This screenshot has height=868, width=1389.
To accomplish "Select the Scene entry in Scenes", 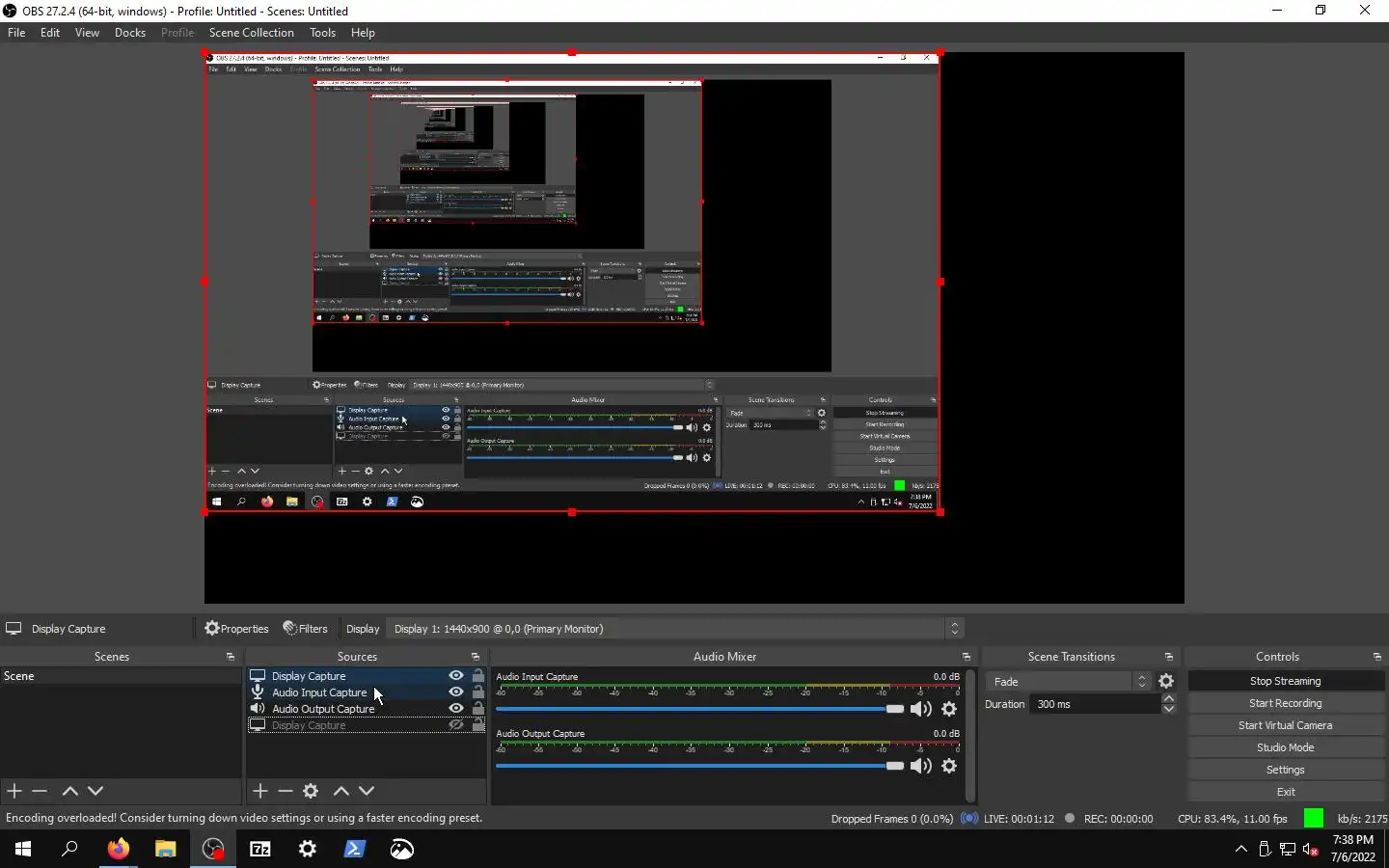I will coord(121,676).
